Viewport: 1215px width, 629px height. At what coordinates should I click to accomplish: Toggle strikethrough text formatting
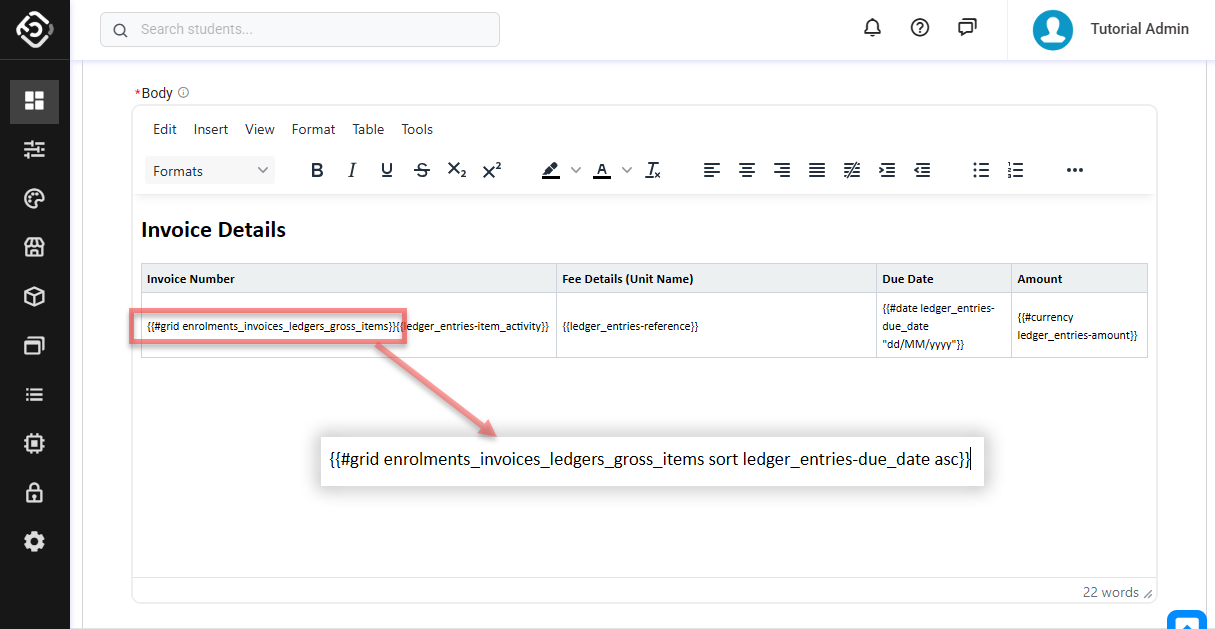pos(422,171)
